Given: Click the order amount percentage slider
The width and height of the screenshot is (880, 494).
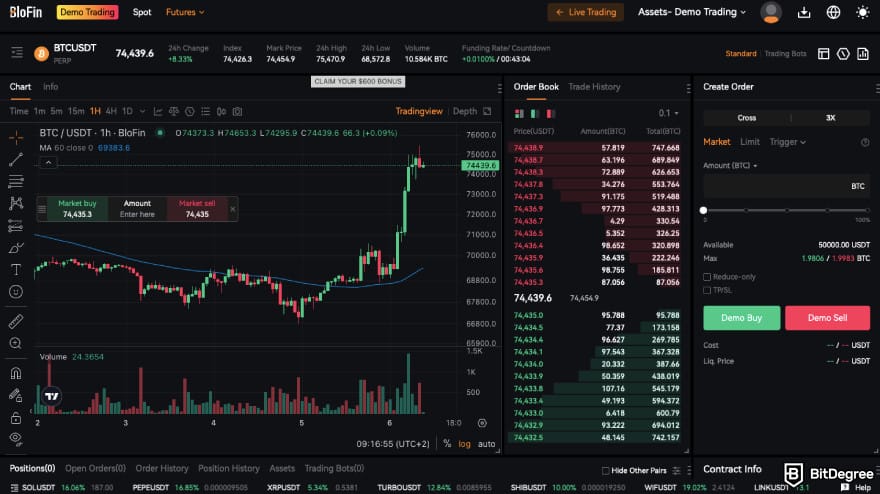Looking at the screenshot, I should pyautogui.click(x=786, y=210).
